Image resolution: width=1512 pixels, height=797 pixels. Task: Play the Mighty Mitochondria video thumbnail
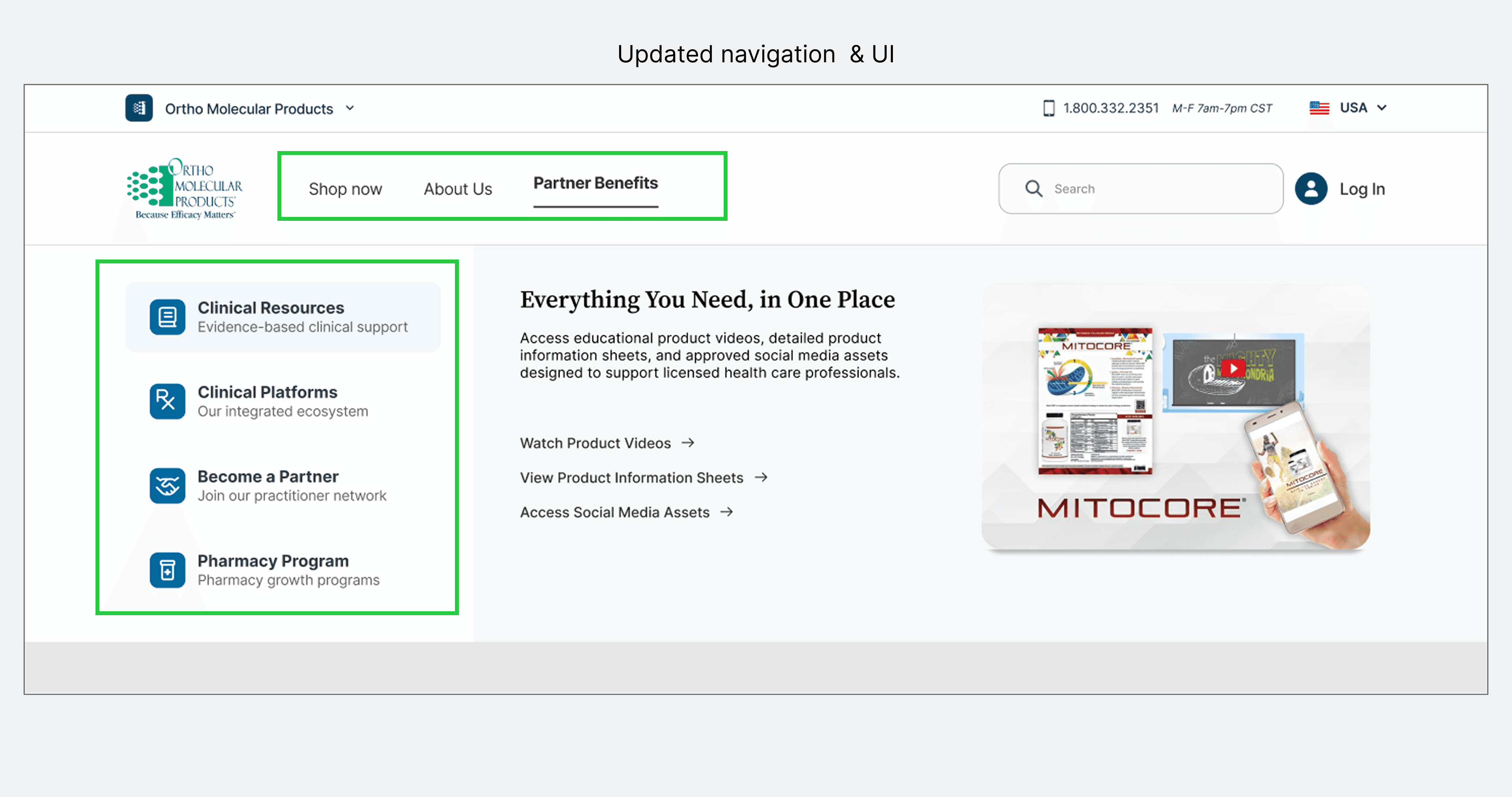pyautogui.click(x=1233, y=369)
